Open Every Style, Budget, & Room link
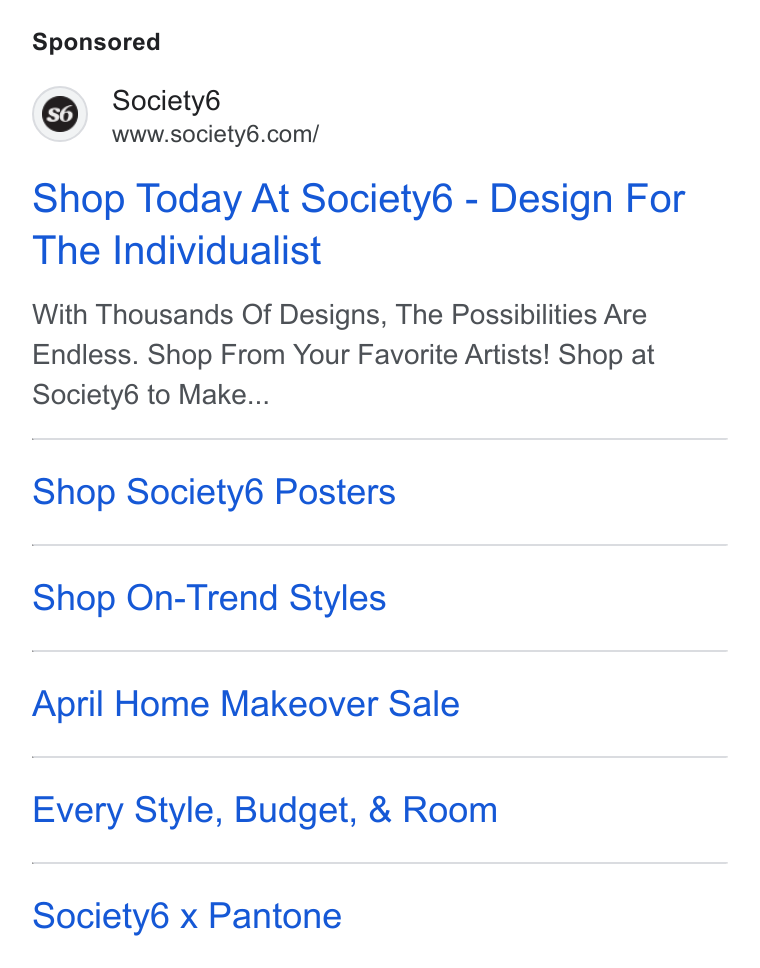Screen dimensions: 760x968 265,811
